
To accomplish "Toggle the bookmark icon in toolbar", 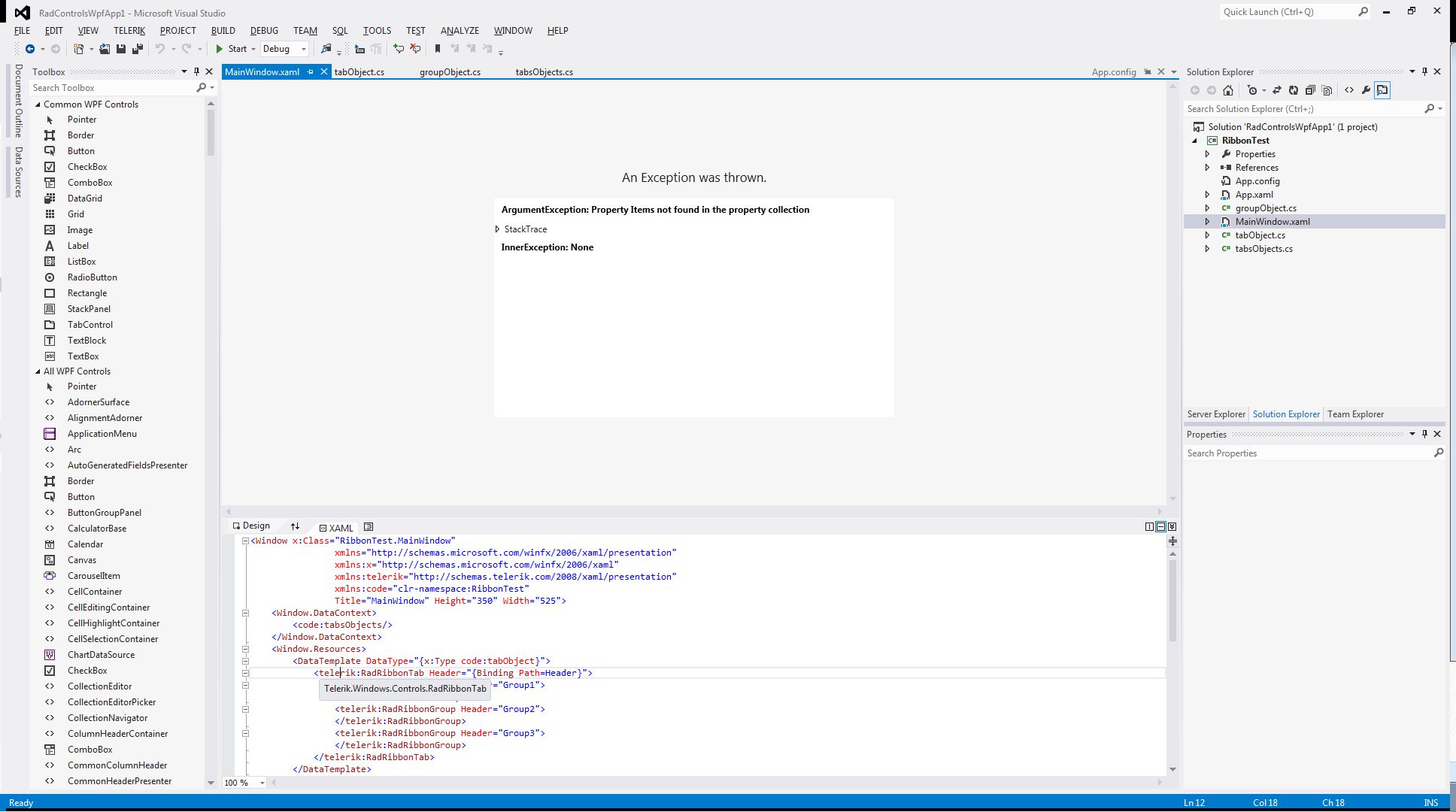I will point(438,49).
